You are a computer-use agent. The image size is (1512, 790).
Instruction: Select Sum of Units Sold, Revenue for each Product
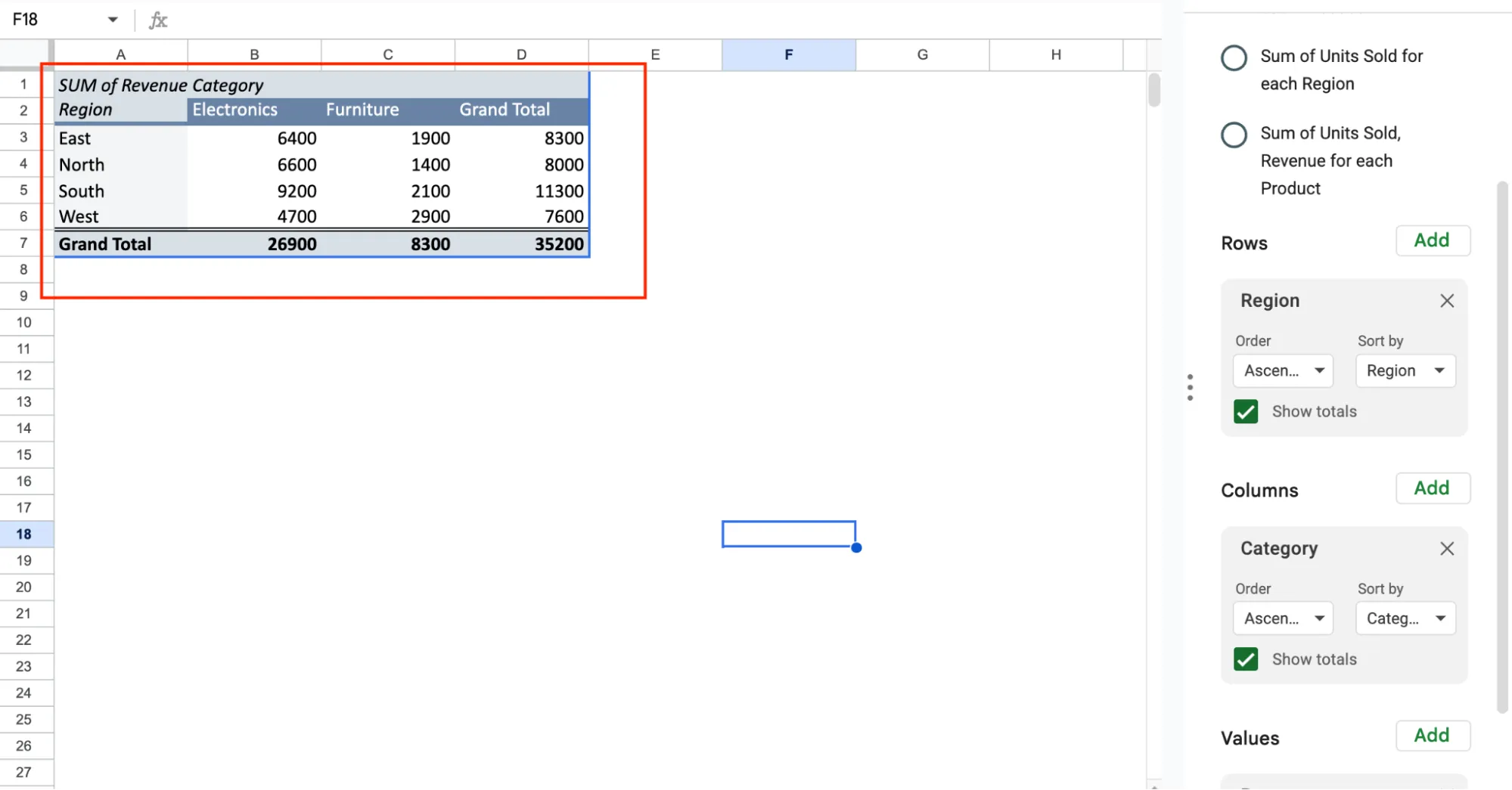[1233, 135]
